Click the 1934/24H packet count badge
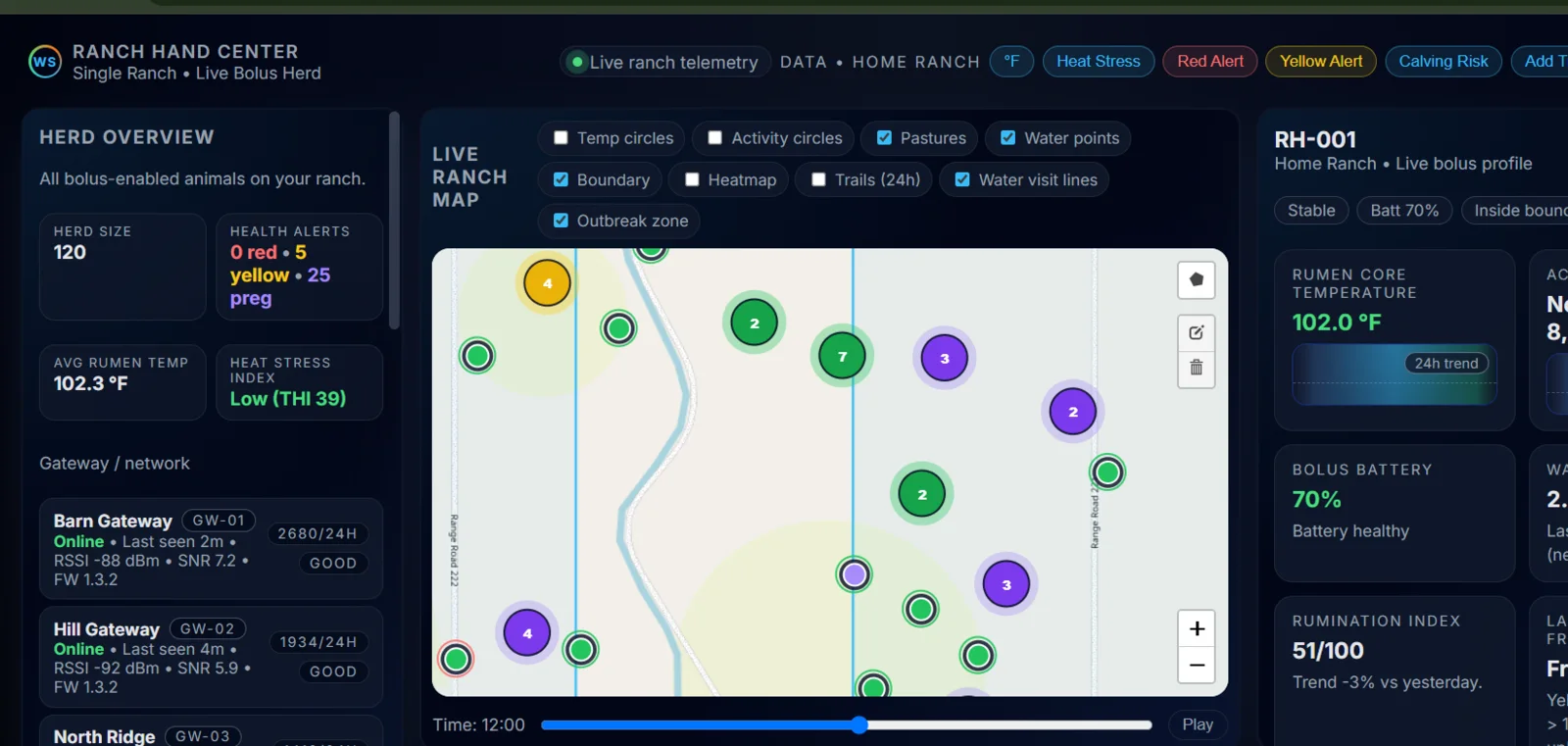The width and height of the screenshot is (1568, 746). pyautogui.click(x=318, y=642)
